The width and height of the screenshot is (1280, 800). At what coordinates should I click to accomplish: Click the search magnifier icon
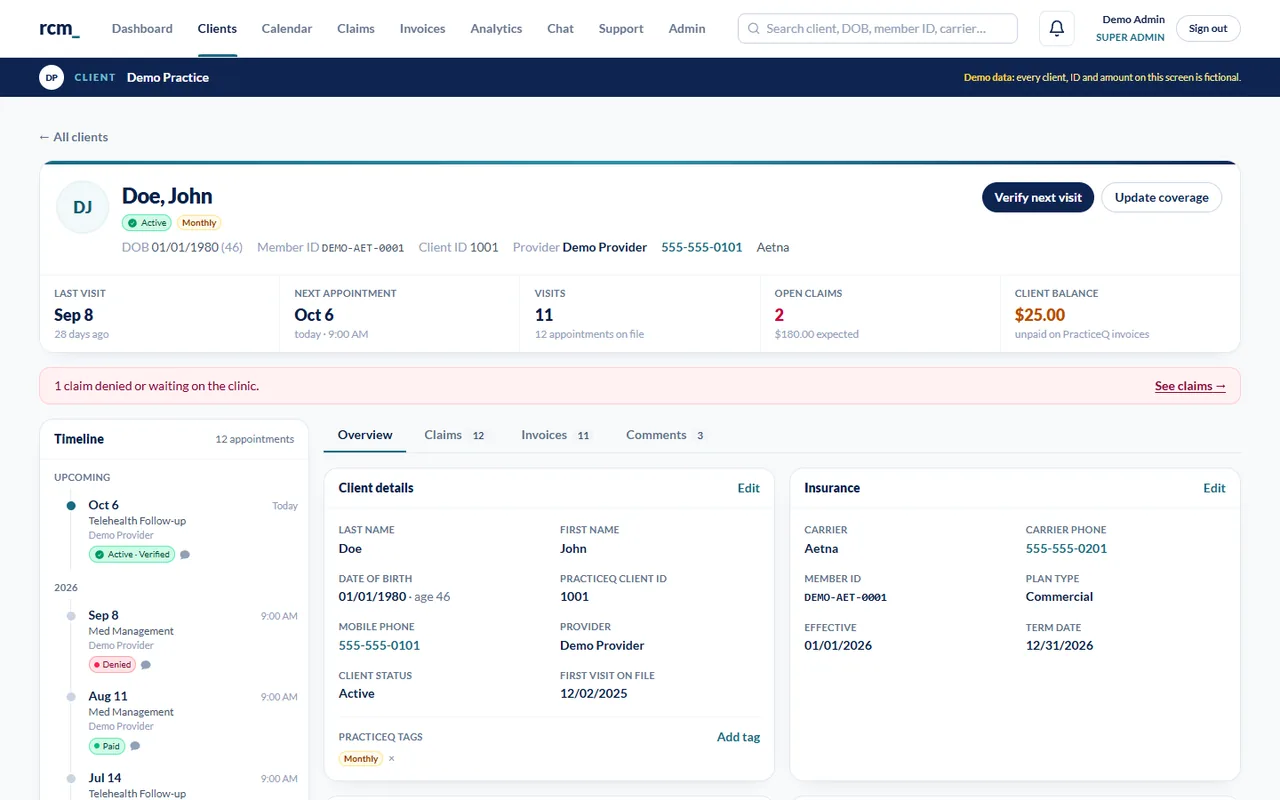[754, 29]
